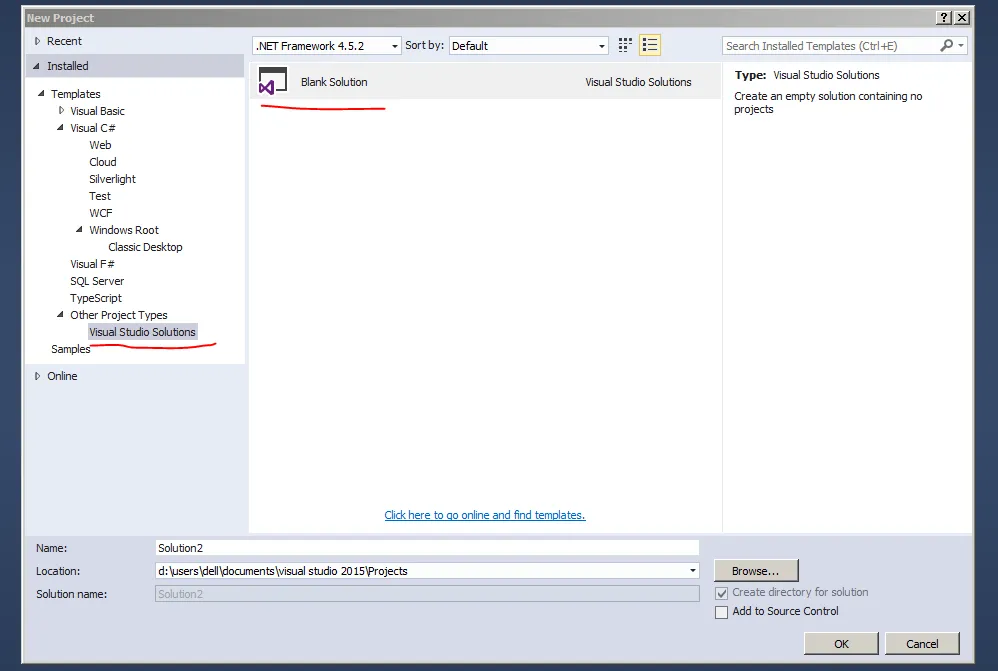Click the Cancel button
998x671 pixels.
click(922, 644)
